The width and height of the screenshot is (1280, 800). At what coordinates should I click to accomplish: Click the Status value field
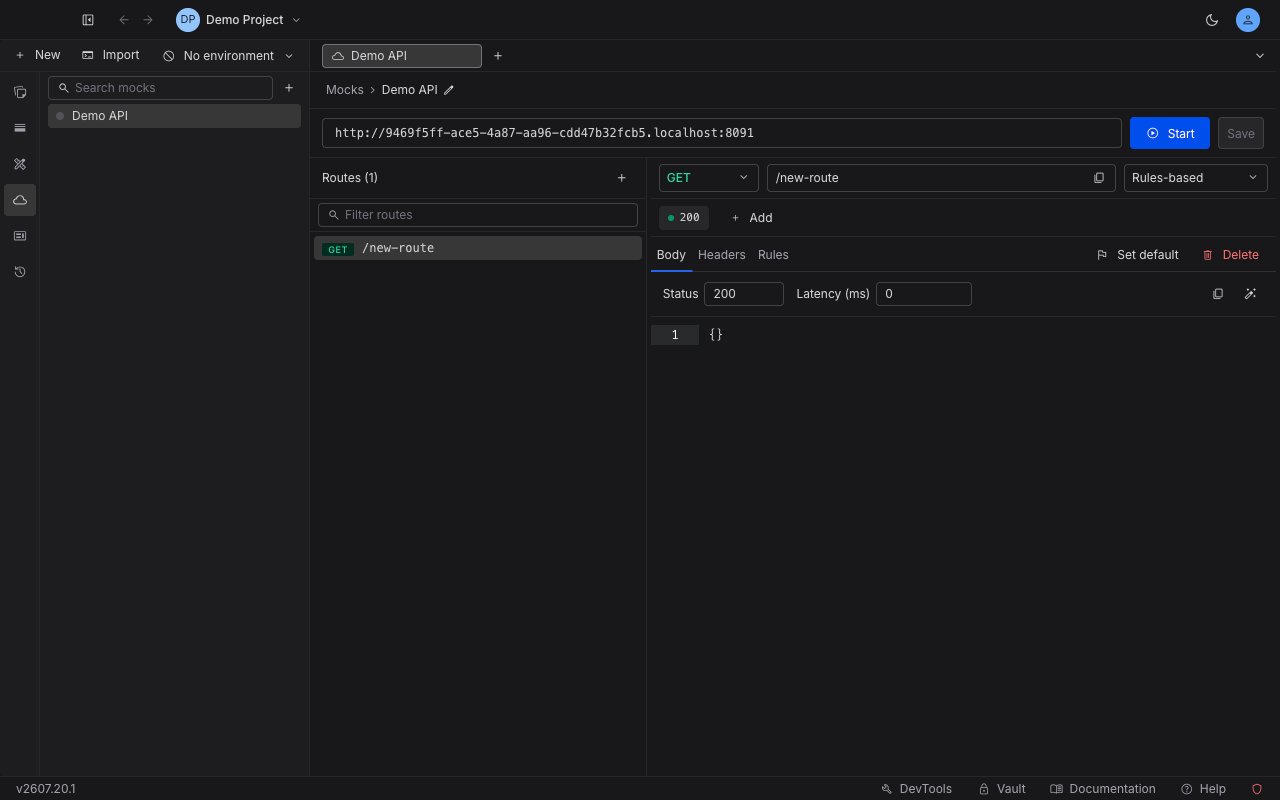(744, 294)
